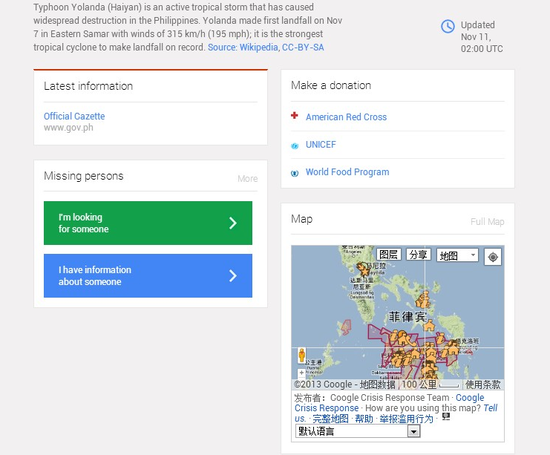Click More in Missing persons section
Viewport: 550px width, 455px height.
click(248, 179)
